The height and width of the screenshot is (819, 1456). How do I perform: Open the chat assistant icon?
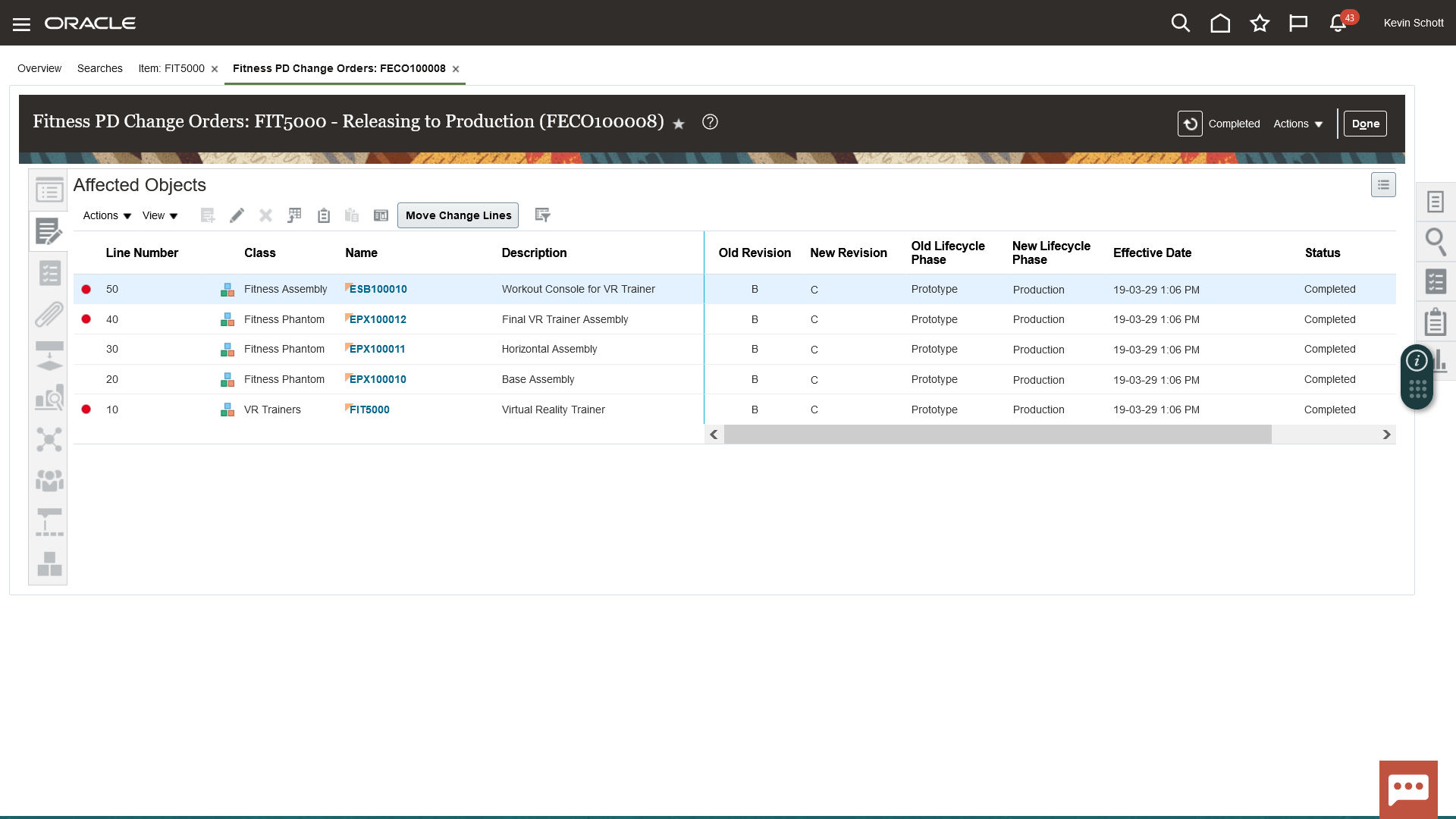click(1408, 789)
